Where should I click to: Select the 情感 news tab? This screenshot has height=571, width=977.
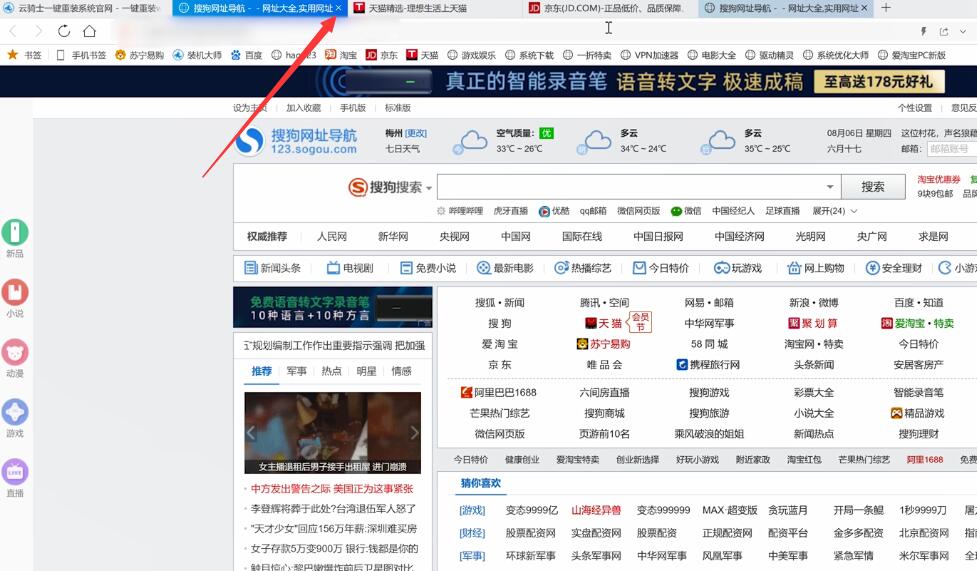tap(401, 371)
